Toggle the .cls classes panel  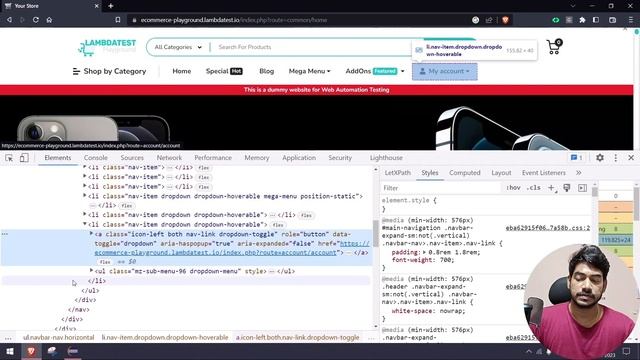[533, 188]
